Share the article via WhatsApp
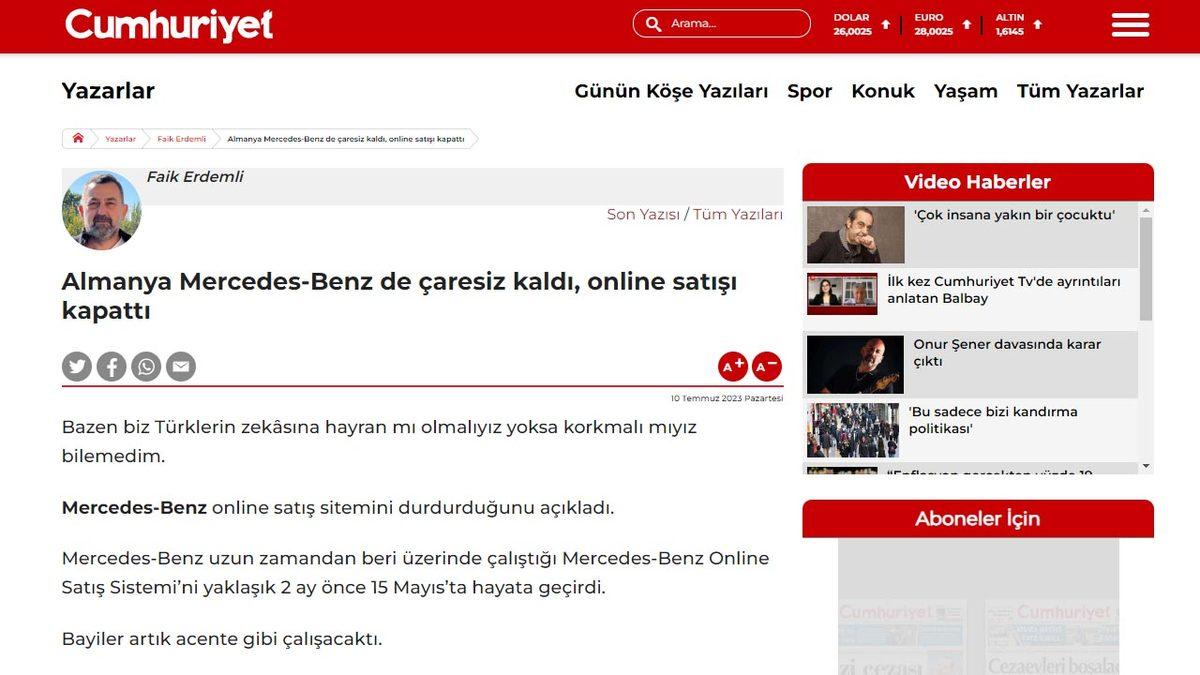The image size is (1200, 675). pos(146,366)
